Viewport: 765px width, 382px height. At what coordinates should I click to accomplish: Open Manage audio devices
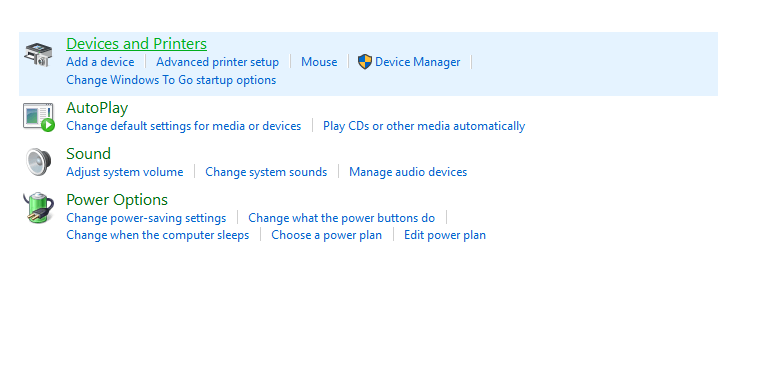tap(408, 172)
